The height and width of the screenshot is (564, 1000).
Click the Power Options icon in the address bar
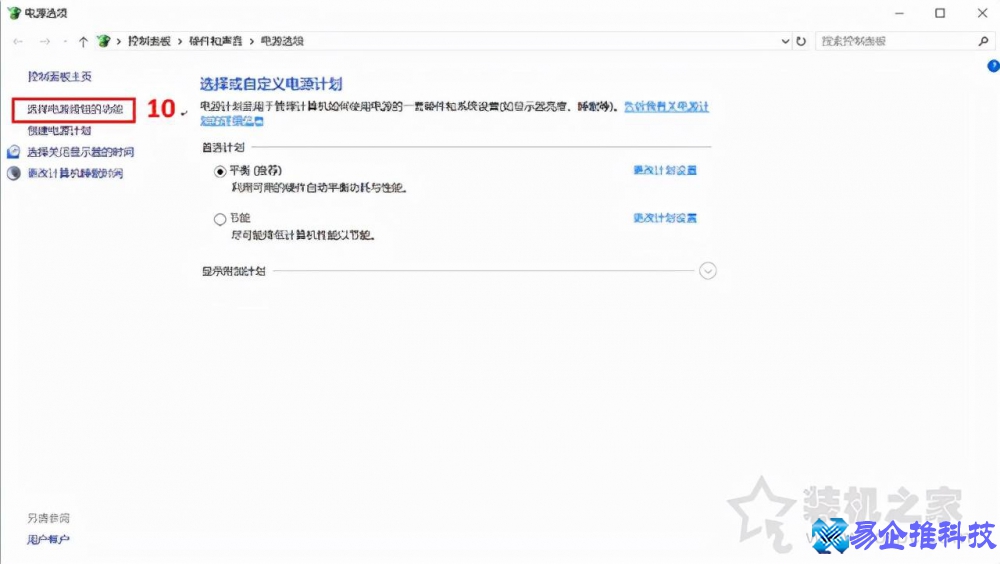(x=103, y=41)
